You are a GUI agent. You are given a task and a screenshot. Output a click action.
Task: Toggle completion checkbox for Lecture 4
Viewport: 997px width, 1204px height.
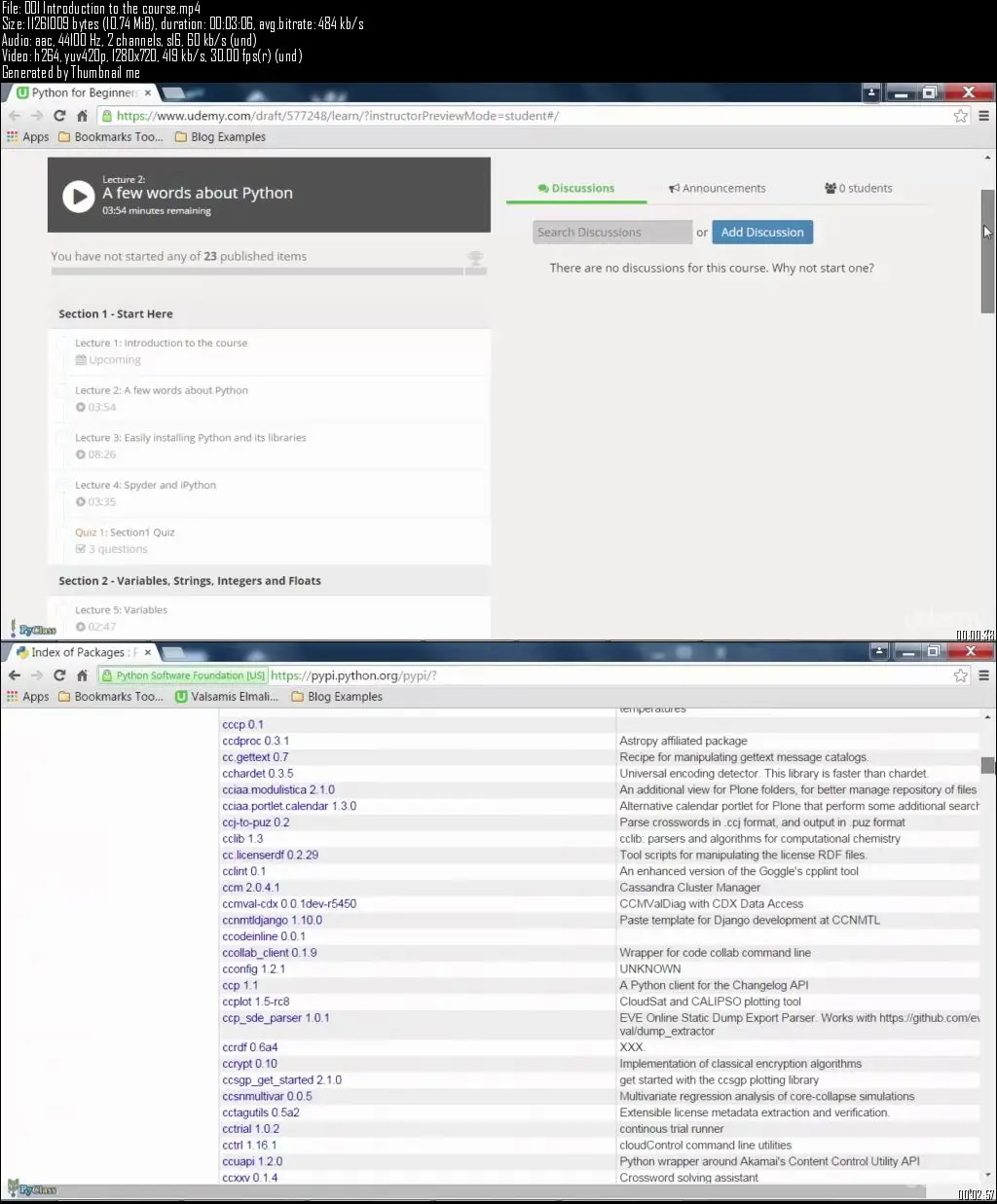pos(62,486)
